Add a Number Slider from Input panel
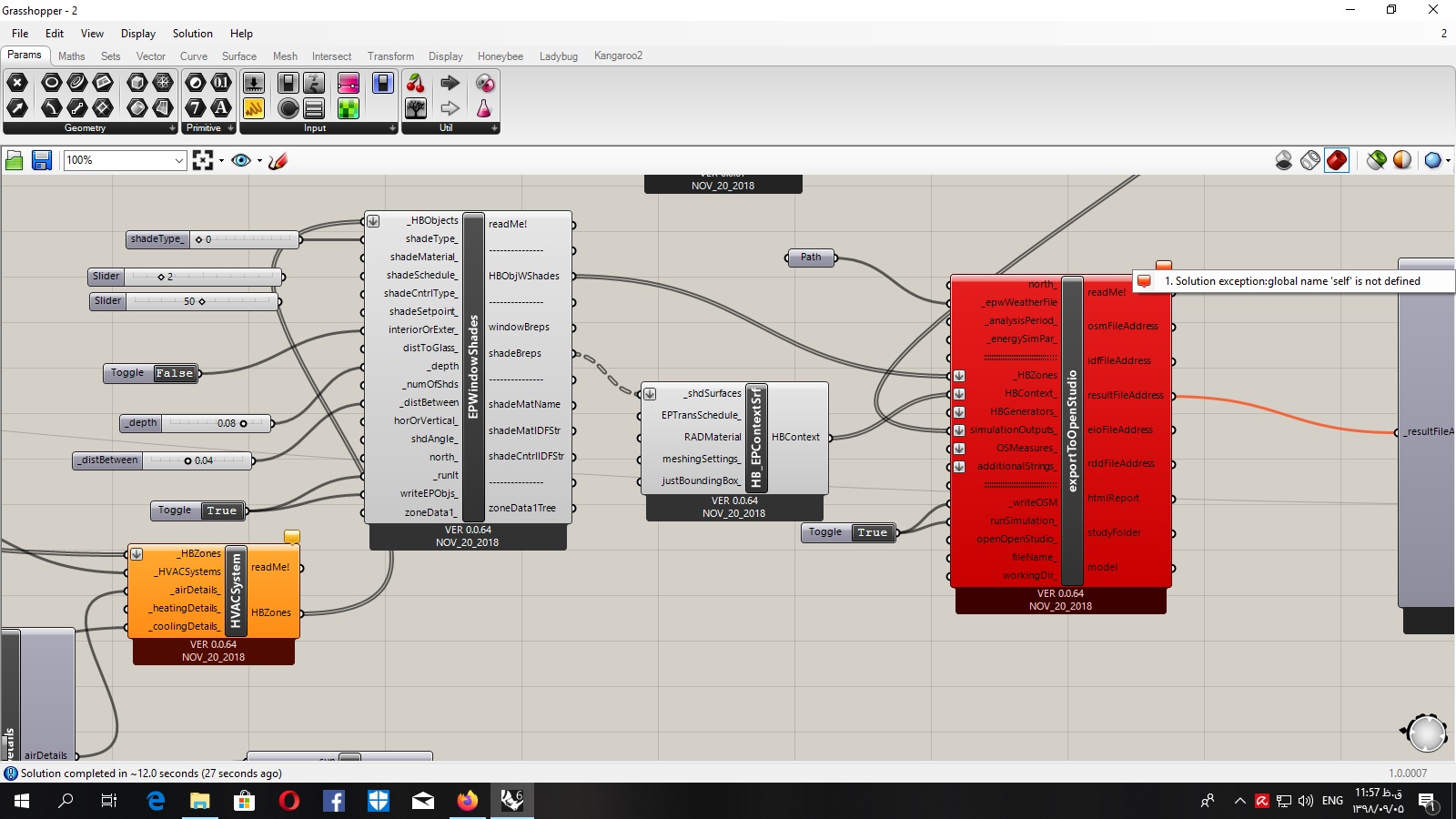The image size is (1456, 819). [x=254, y=83]
